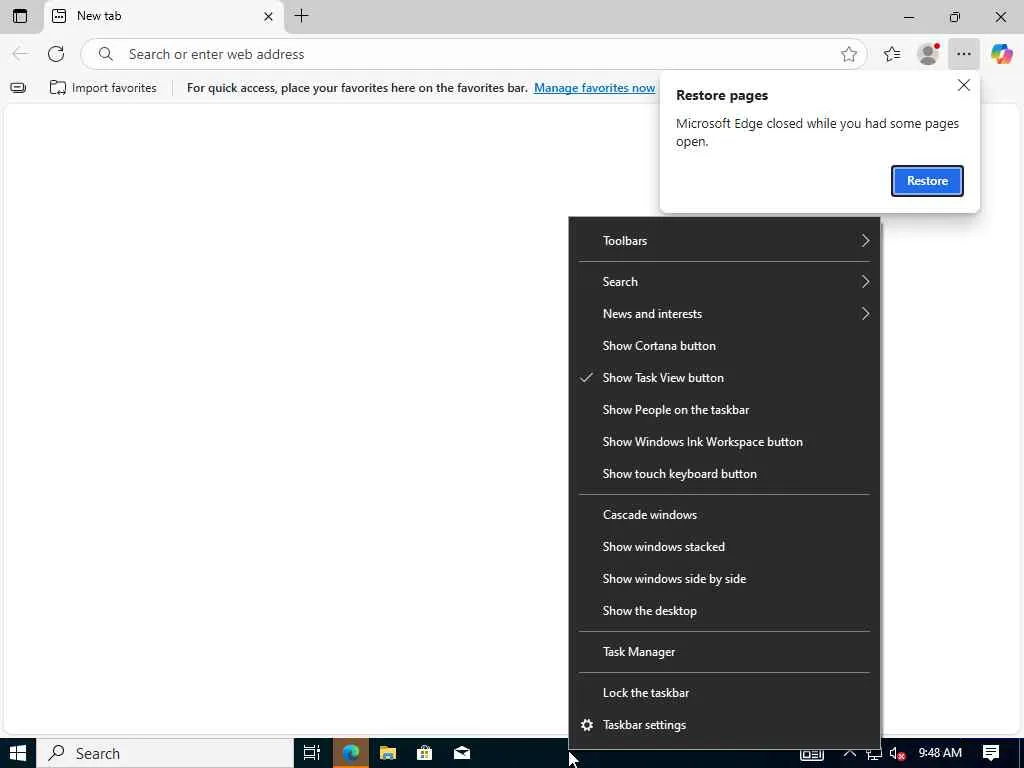Click the muted volume tray icon
The image size is (1024, 768).
897,754
